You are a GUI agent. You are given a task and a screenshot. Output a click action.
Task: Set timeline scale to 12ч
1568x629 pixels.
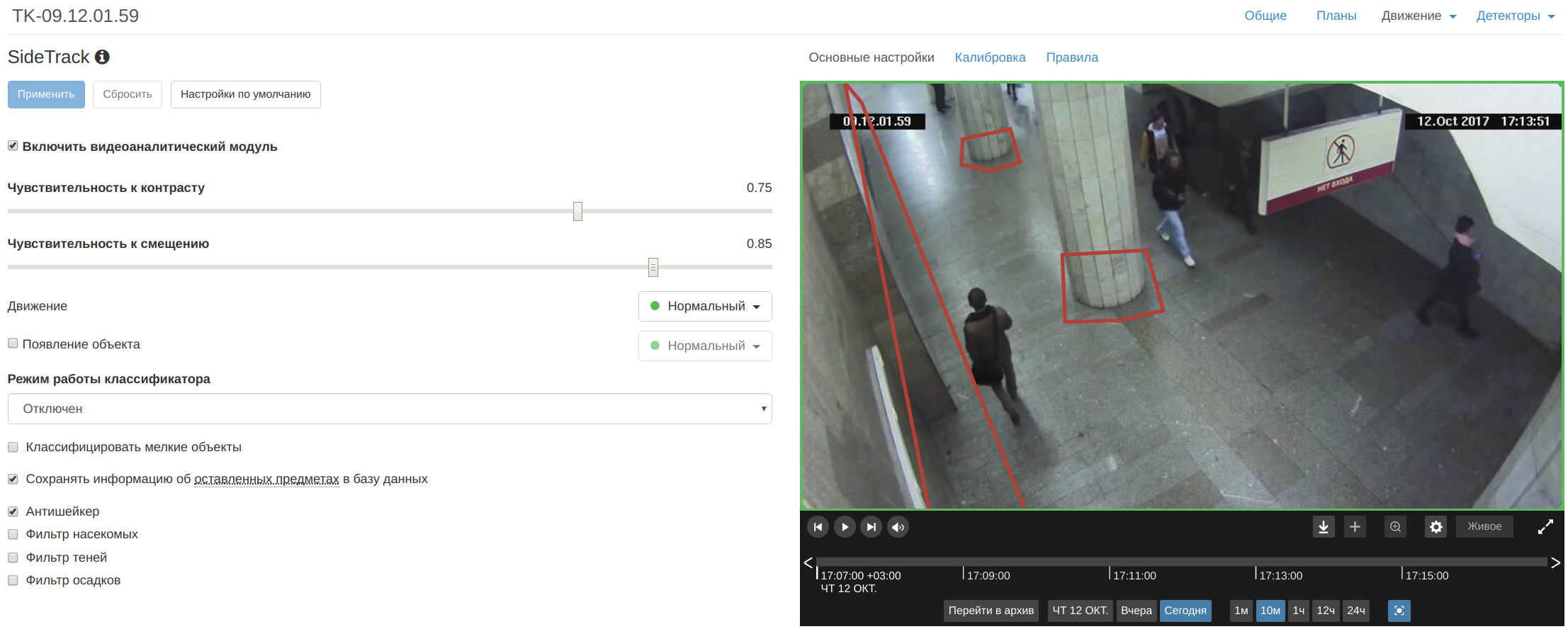coord(1326,611)
